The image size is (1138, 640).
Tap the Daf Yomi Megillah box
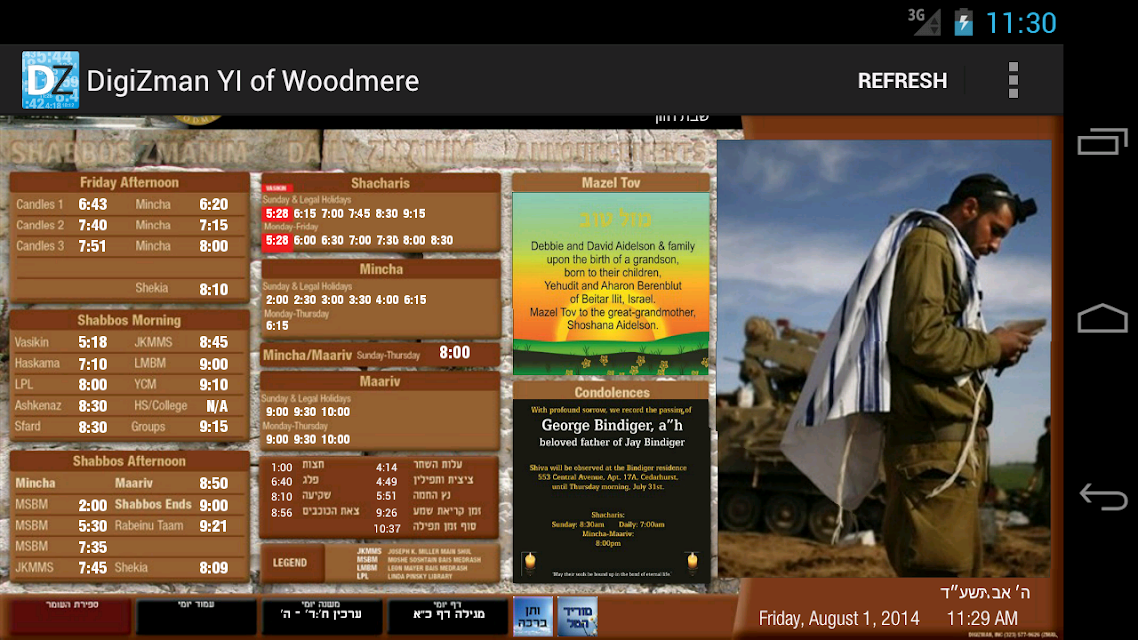coord(448,616)
